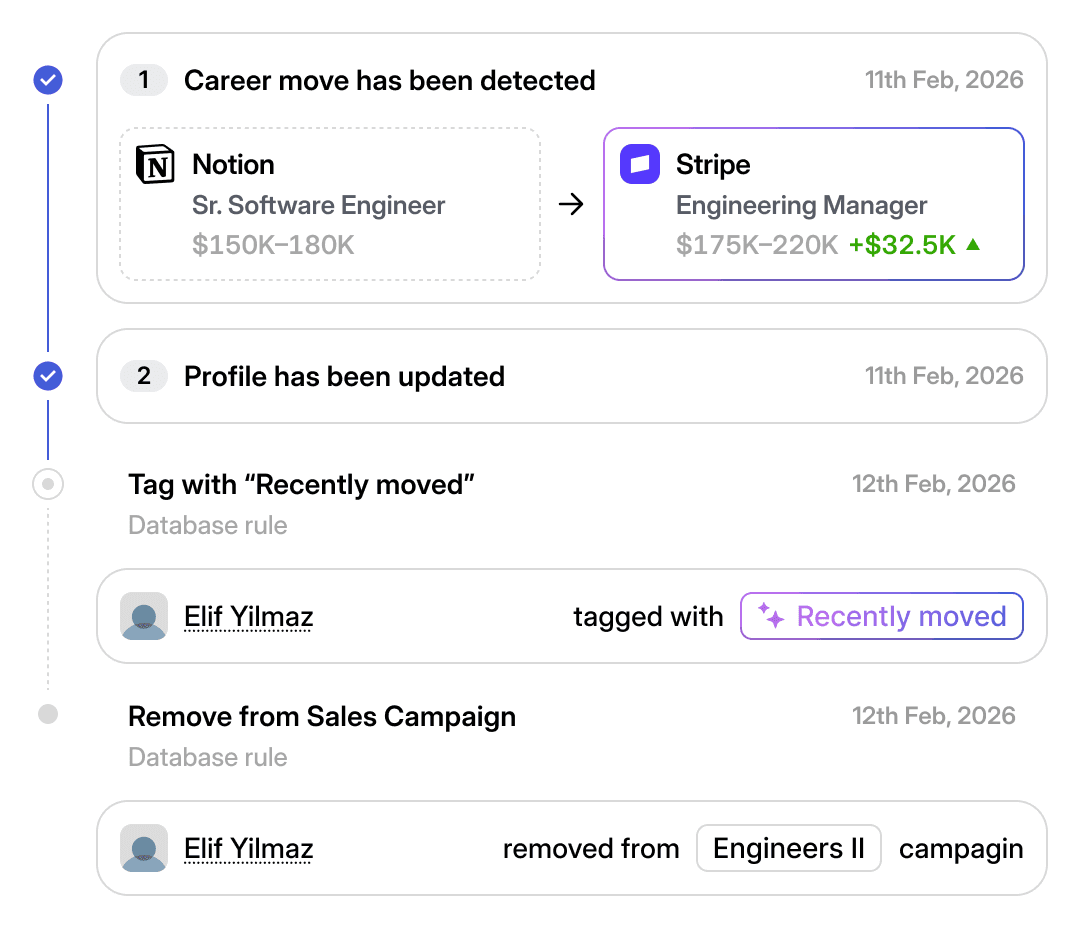Click the Recently moved tag

click(882, 616)
